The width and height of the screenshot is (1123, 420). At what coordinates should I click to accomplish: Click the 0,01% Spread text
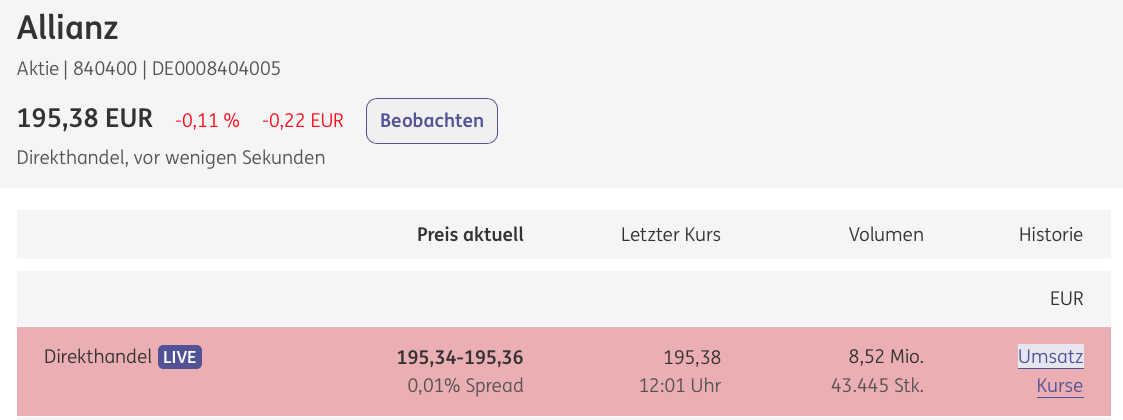pos(465,386)
